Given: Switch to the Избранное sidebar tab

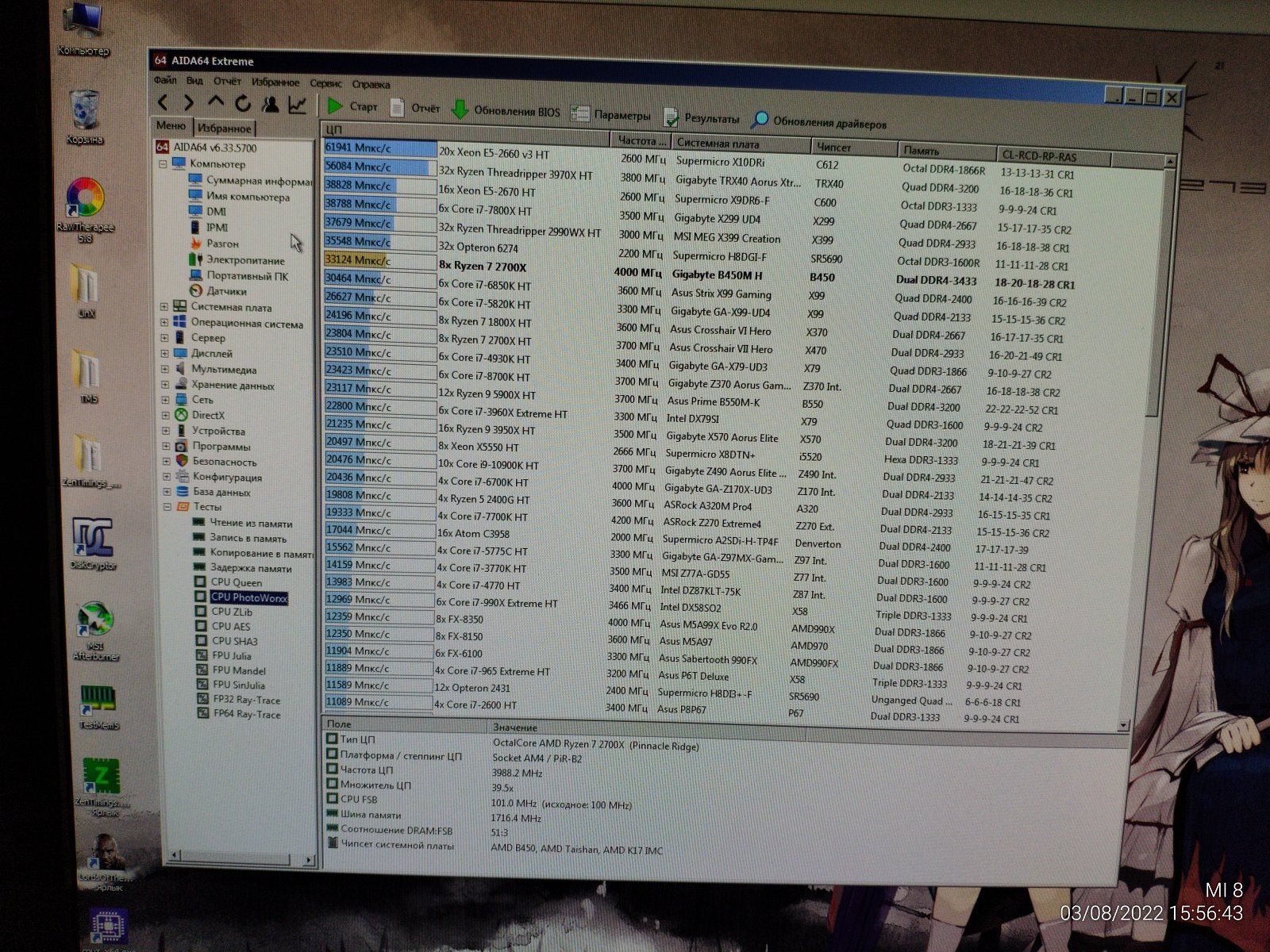Looking at the screenshot, I should (225, 128).
